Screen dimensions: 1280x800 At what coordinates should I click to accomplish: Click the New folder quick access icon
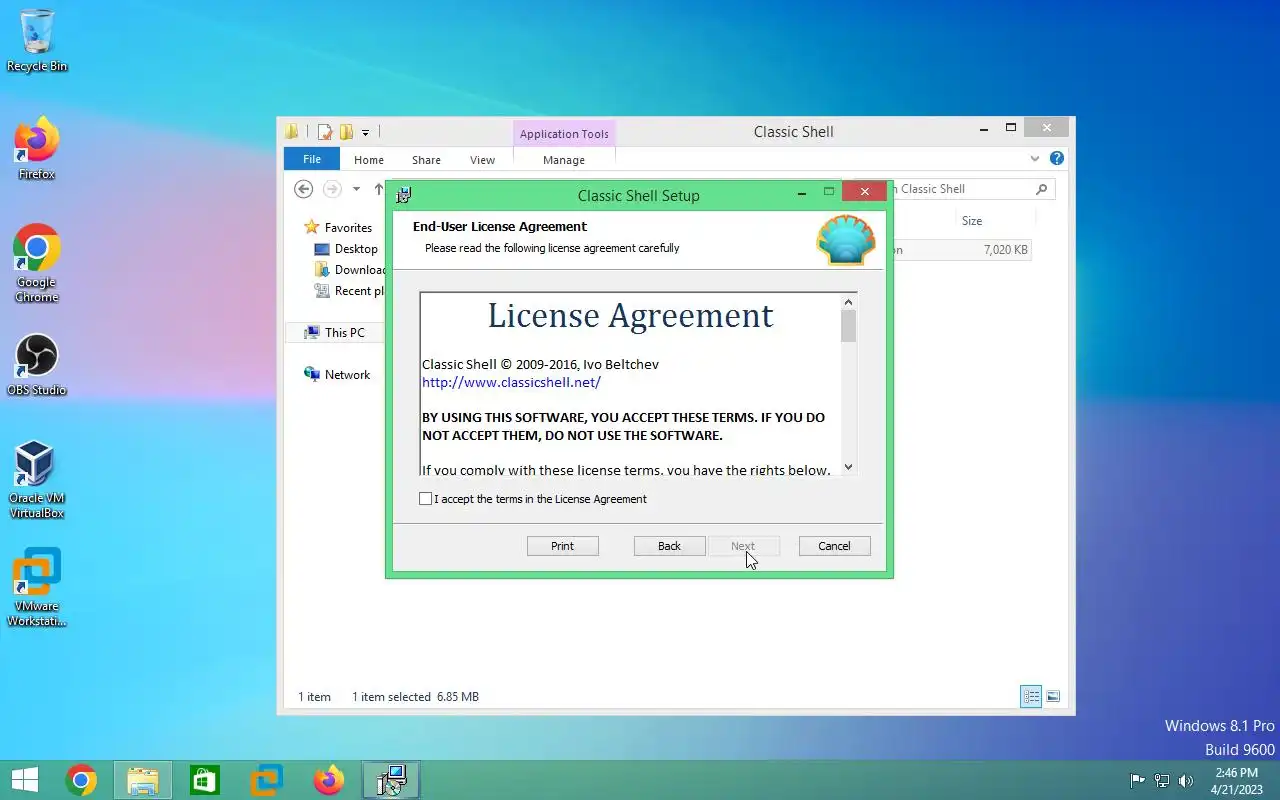[x=346, y=132]
